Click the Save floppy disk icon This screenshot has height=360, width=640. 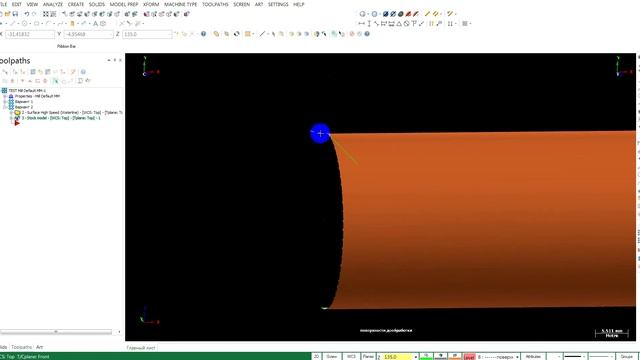tap(15, 14)
